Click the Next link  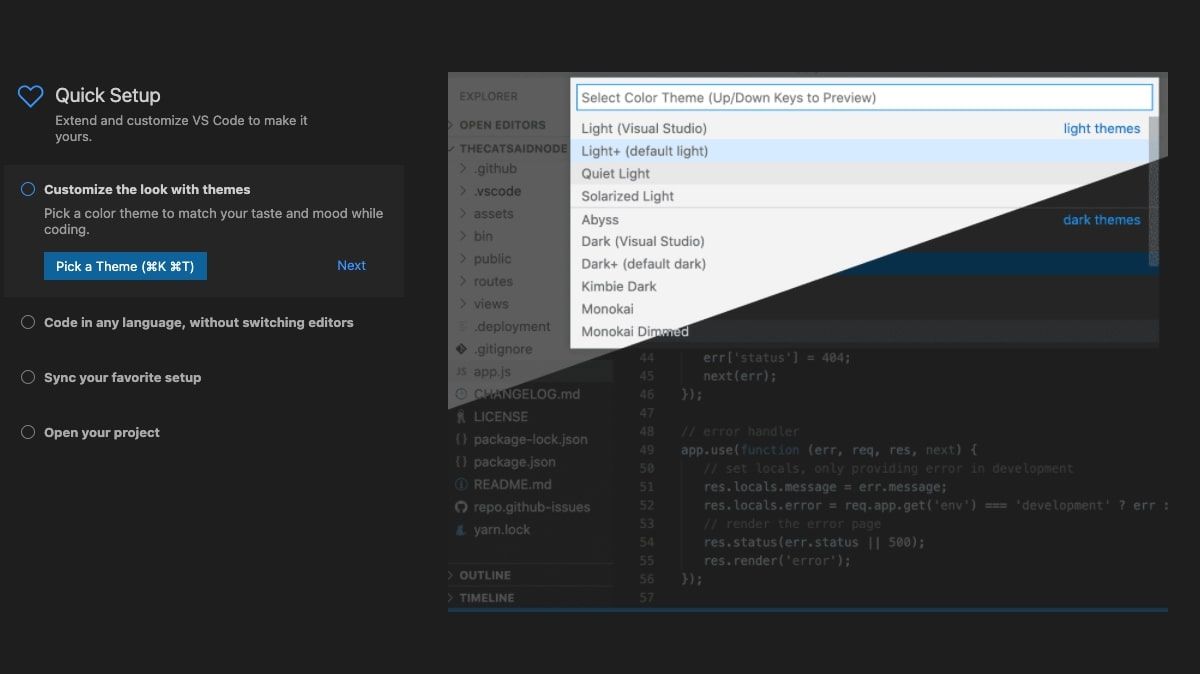point(351,265)
